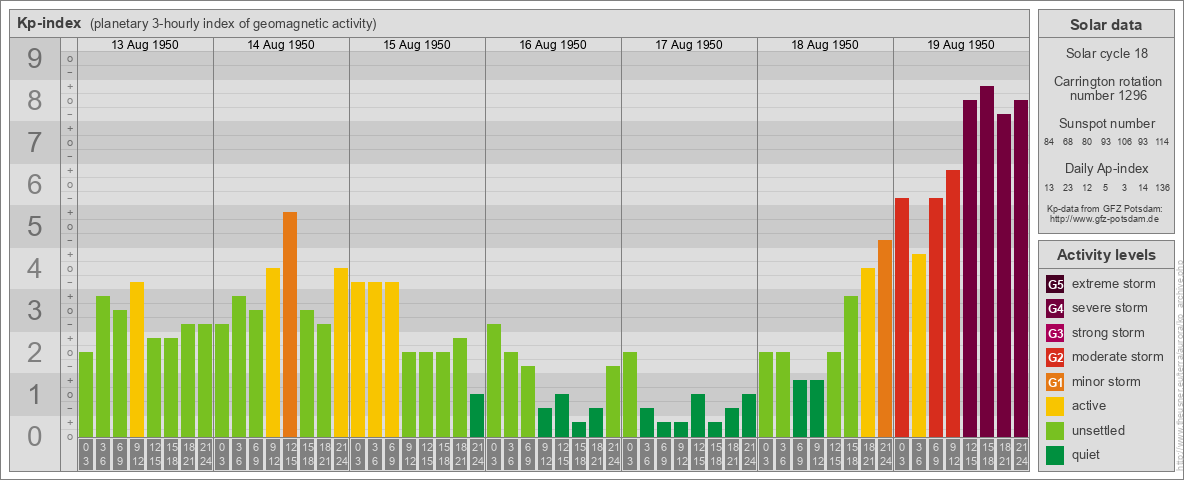Click Ap-index value 136
The height and width of the screenshot is (480, 1184).
[1162, 187]
